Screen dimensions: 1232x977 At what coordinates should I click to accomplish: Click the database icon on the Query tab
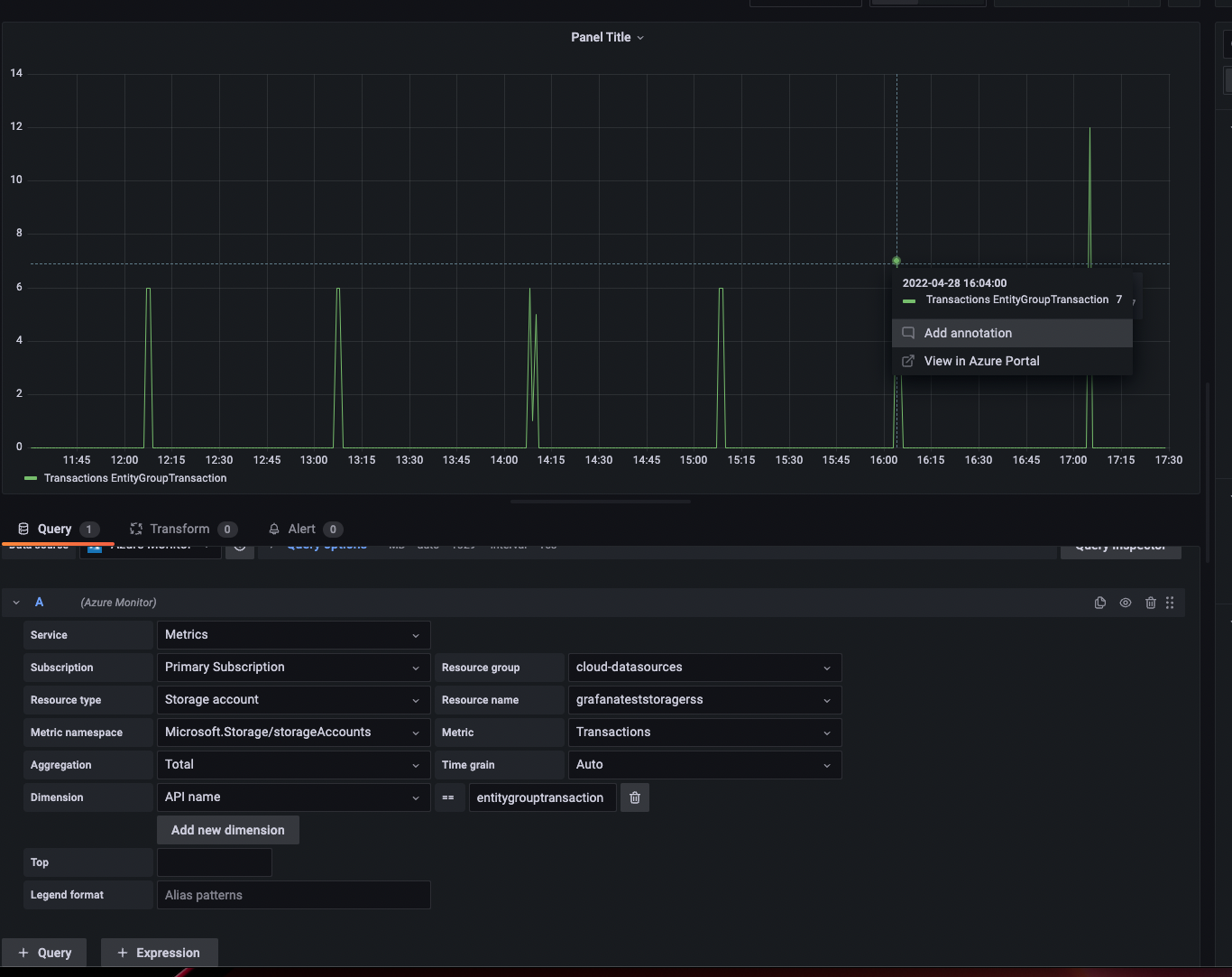point(23,529)
